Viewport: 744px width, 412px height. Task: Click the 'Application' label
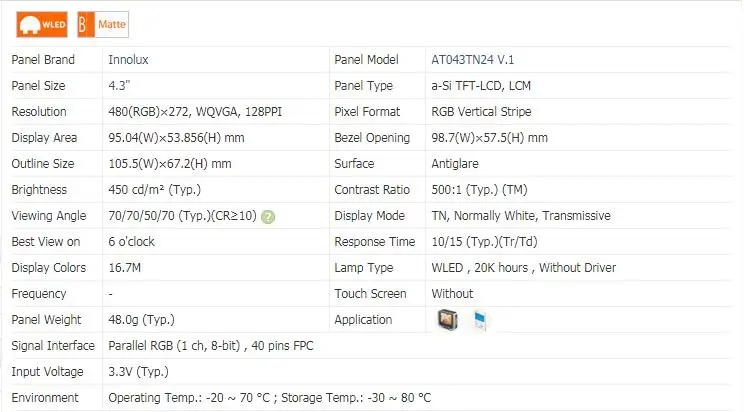[x=363, y=320]
